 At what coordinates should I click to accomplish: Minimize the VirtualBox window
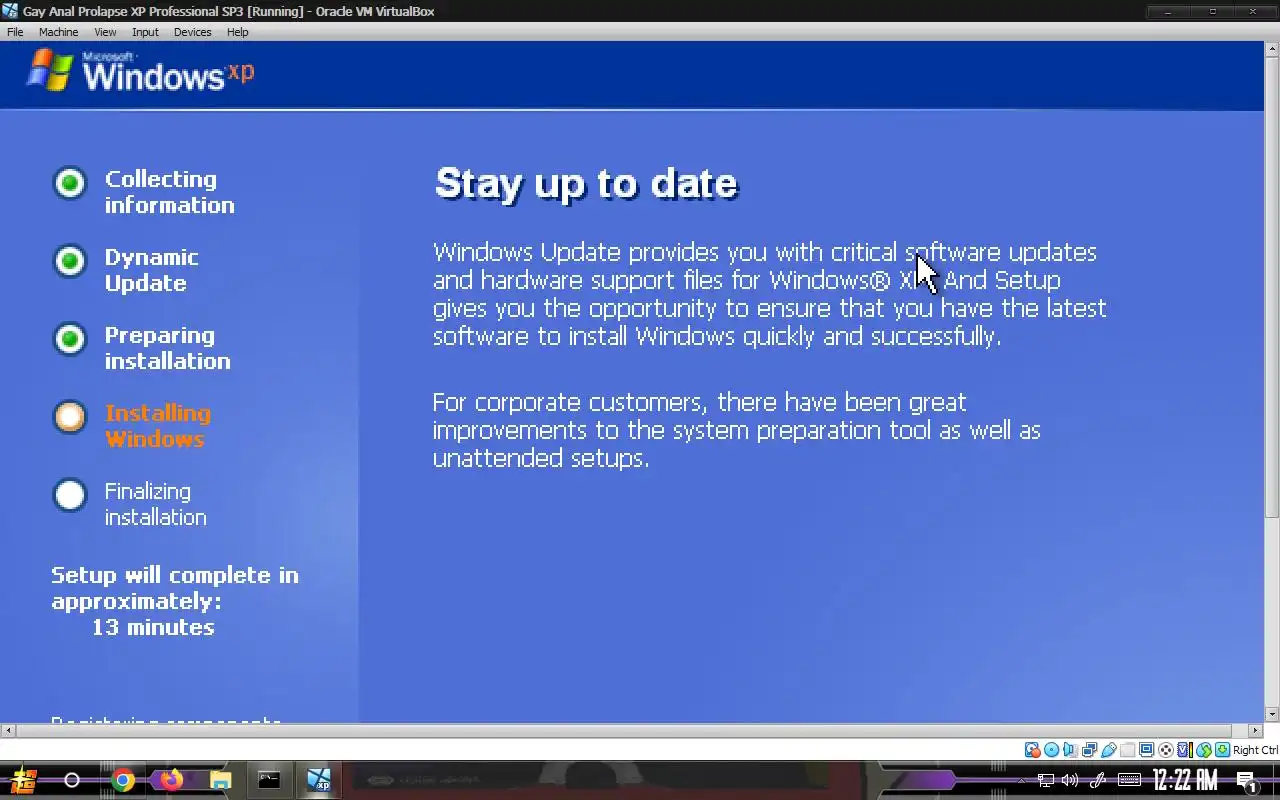[1167, 11]
